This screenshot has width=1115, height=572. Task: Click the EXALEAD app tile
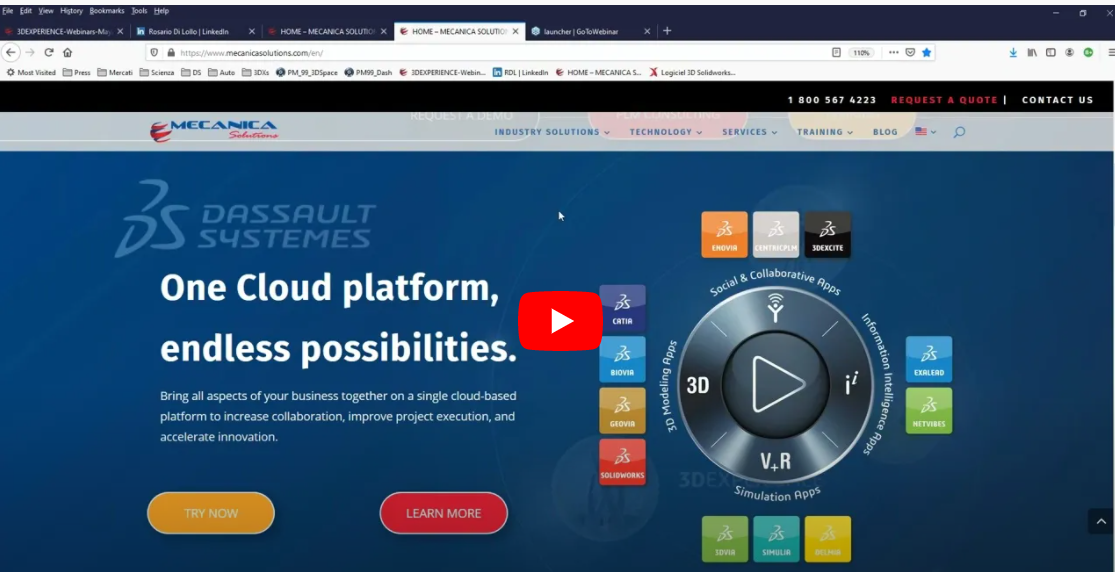pyautogui.click(x=929, y=359)
